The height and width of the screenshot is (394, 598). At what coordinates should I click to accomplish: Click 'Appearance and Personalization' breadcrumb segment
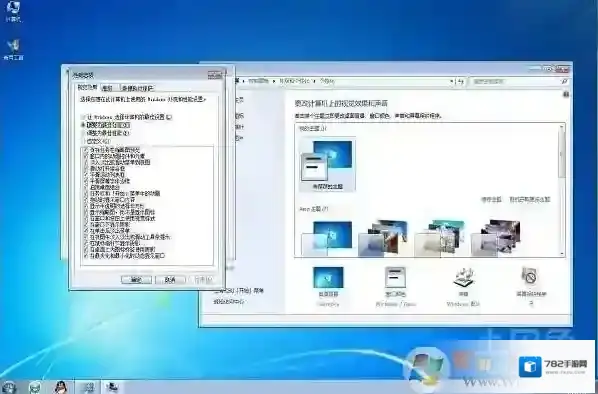(x=294, y=81)
